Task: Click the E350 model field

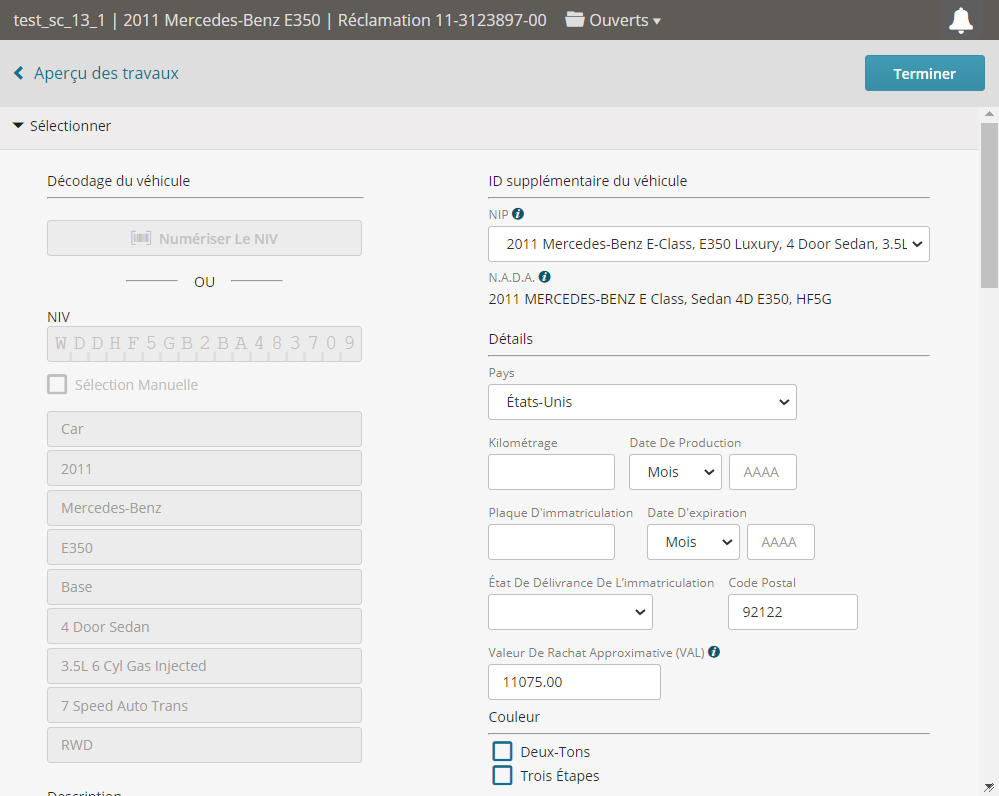Action: point(205,547)
